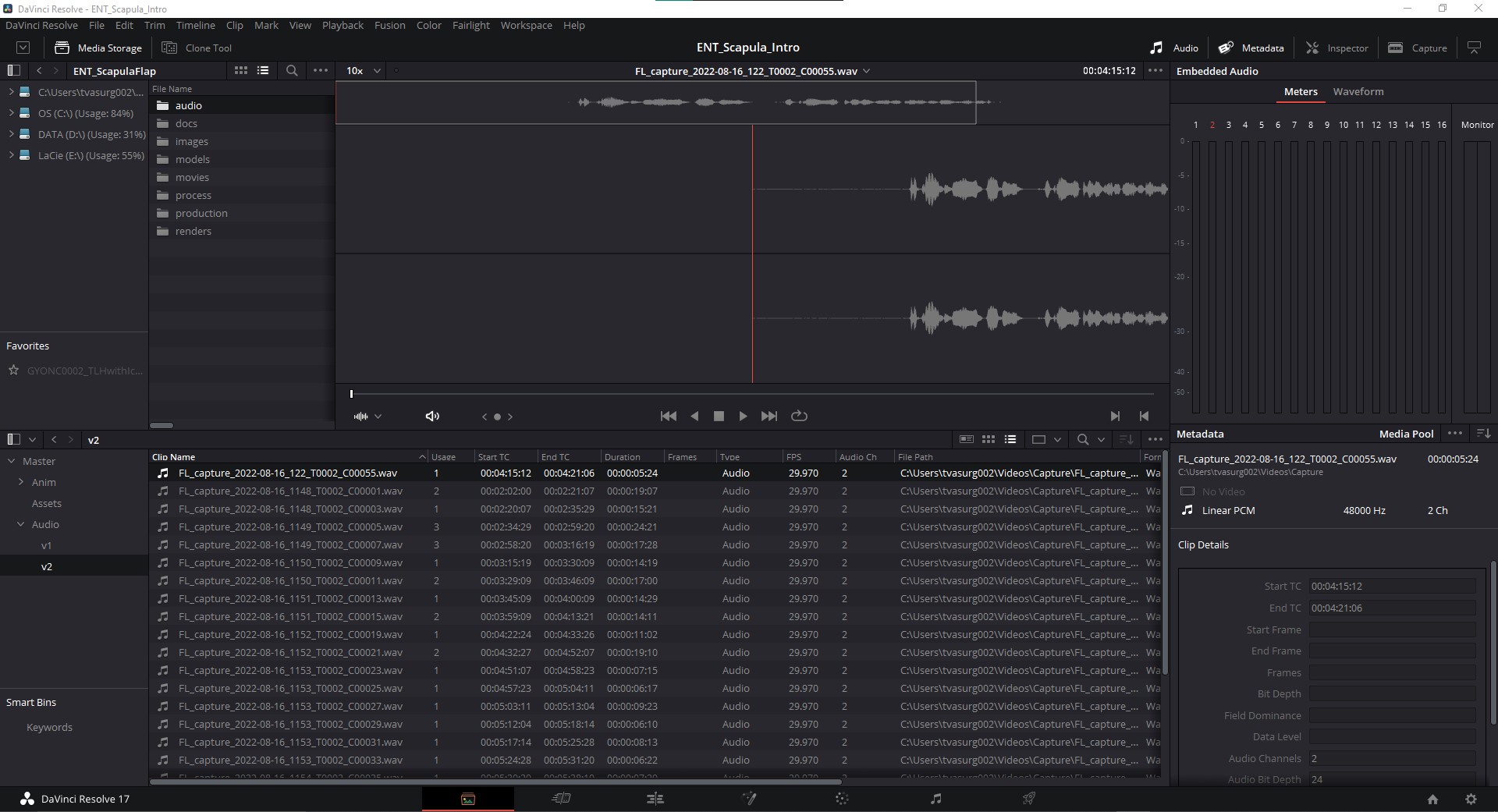Expand the LaCie (E:\) drive
This screenshot has width=1498, height=812.
tap(11, 155)
